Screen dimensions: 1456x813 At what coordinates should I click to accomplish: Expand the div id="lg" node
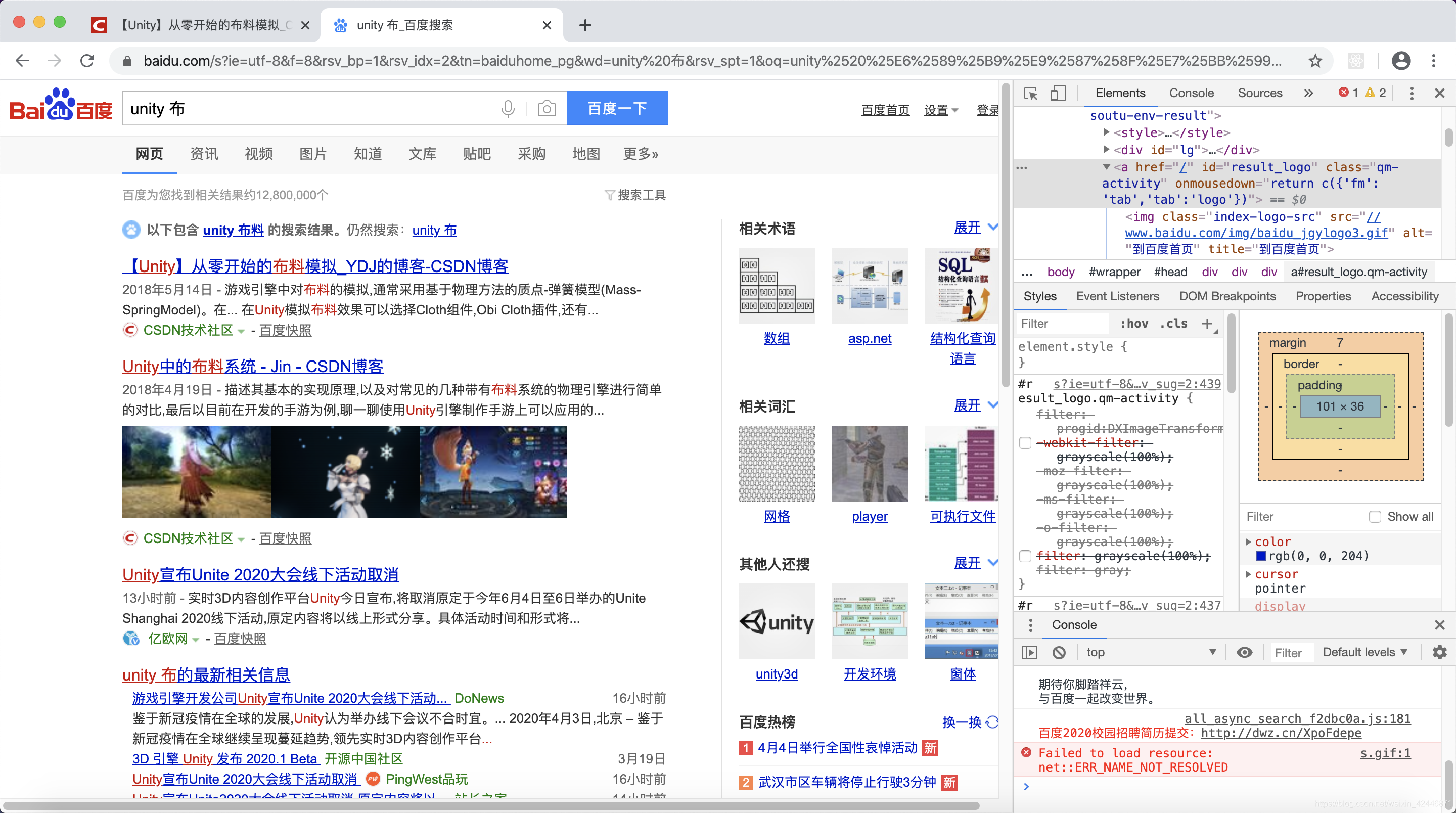coord(1107,149)
